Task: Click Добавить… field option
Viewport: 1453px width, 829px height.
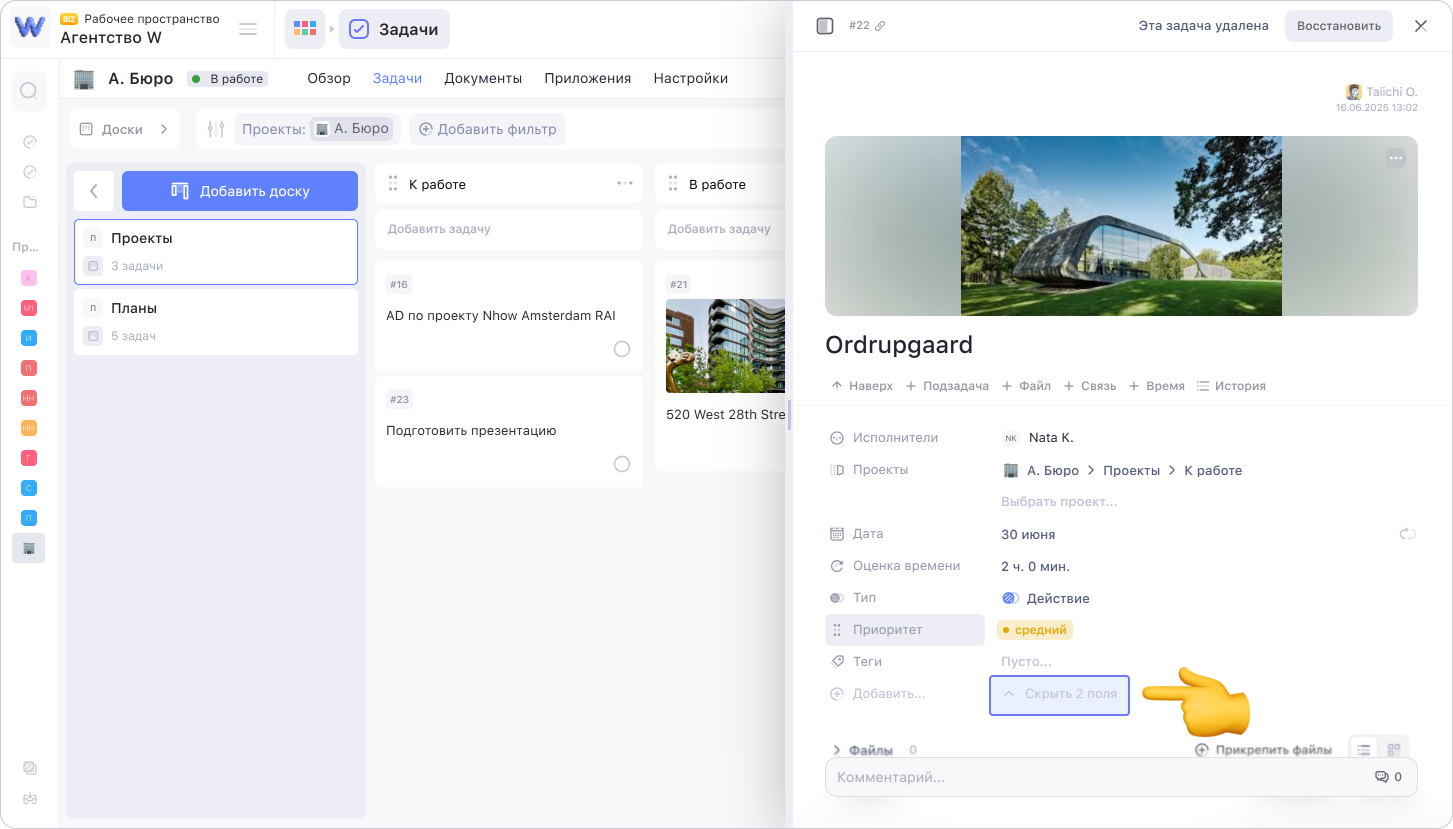Action: (x=878, y=694)
